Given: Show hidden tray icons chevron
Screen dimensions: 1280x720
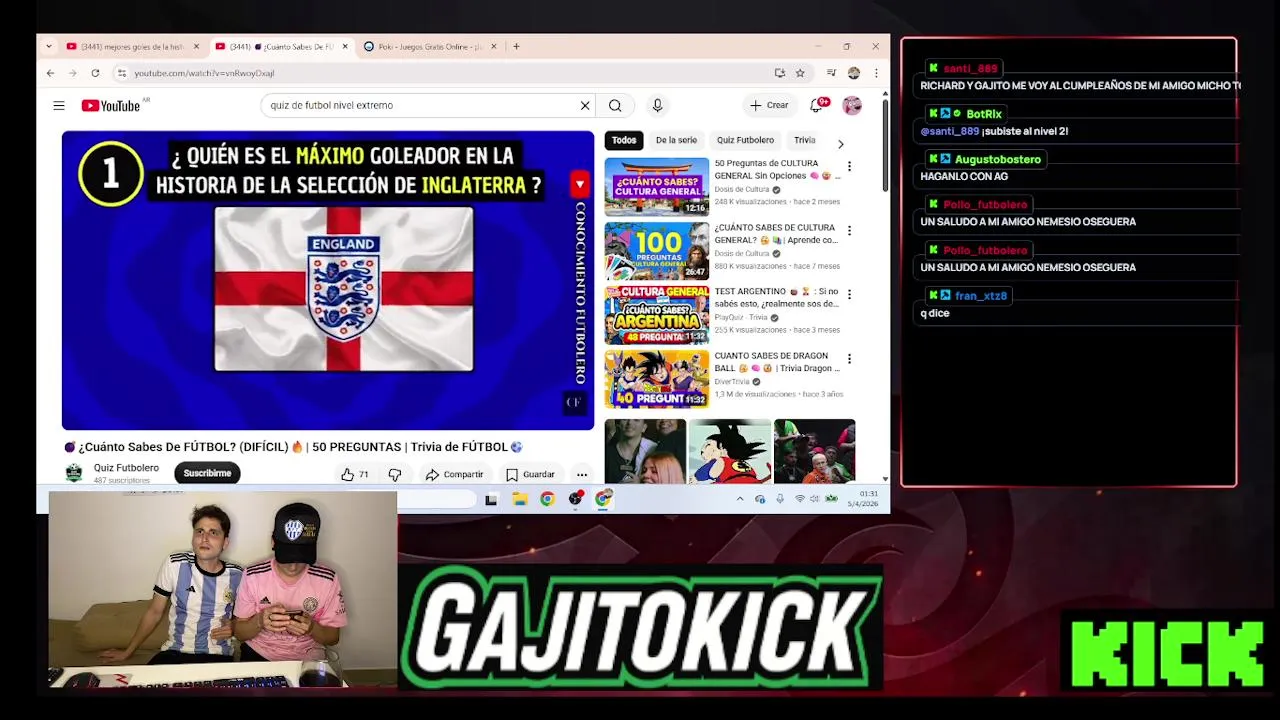Looking at the screenshot, I should [740, 499].
